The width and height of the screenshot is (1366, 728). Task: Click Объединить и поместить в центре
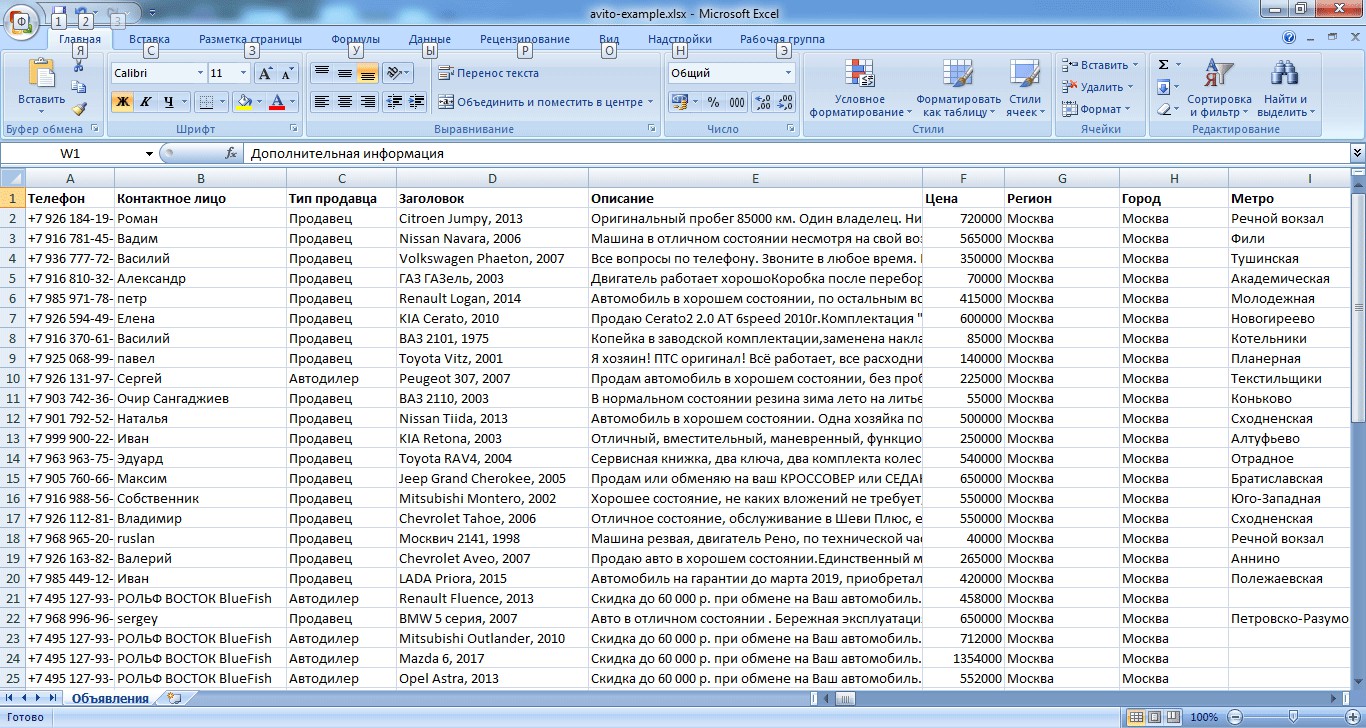click(x=545, y=102)
